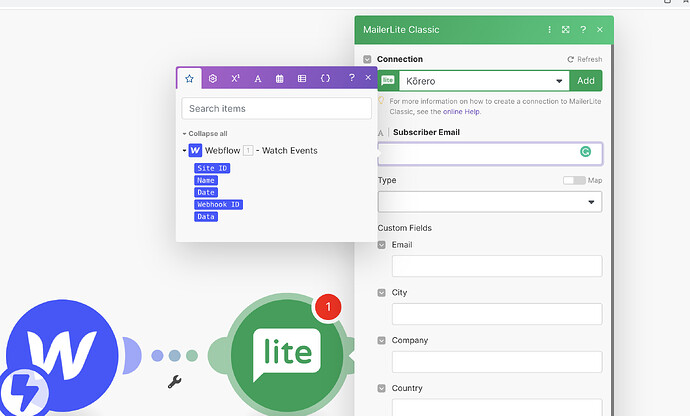690x416 pixels.
Task: Open text and binary functions tab
Action: 258,79
